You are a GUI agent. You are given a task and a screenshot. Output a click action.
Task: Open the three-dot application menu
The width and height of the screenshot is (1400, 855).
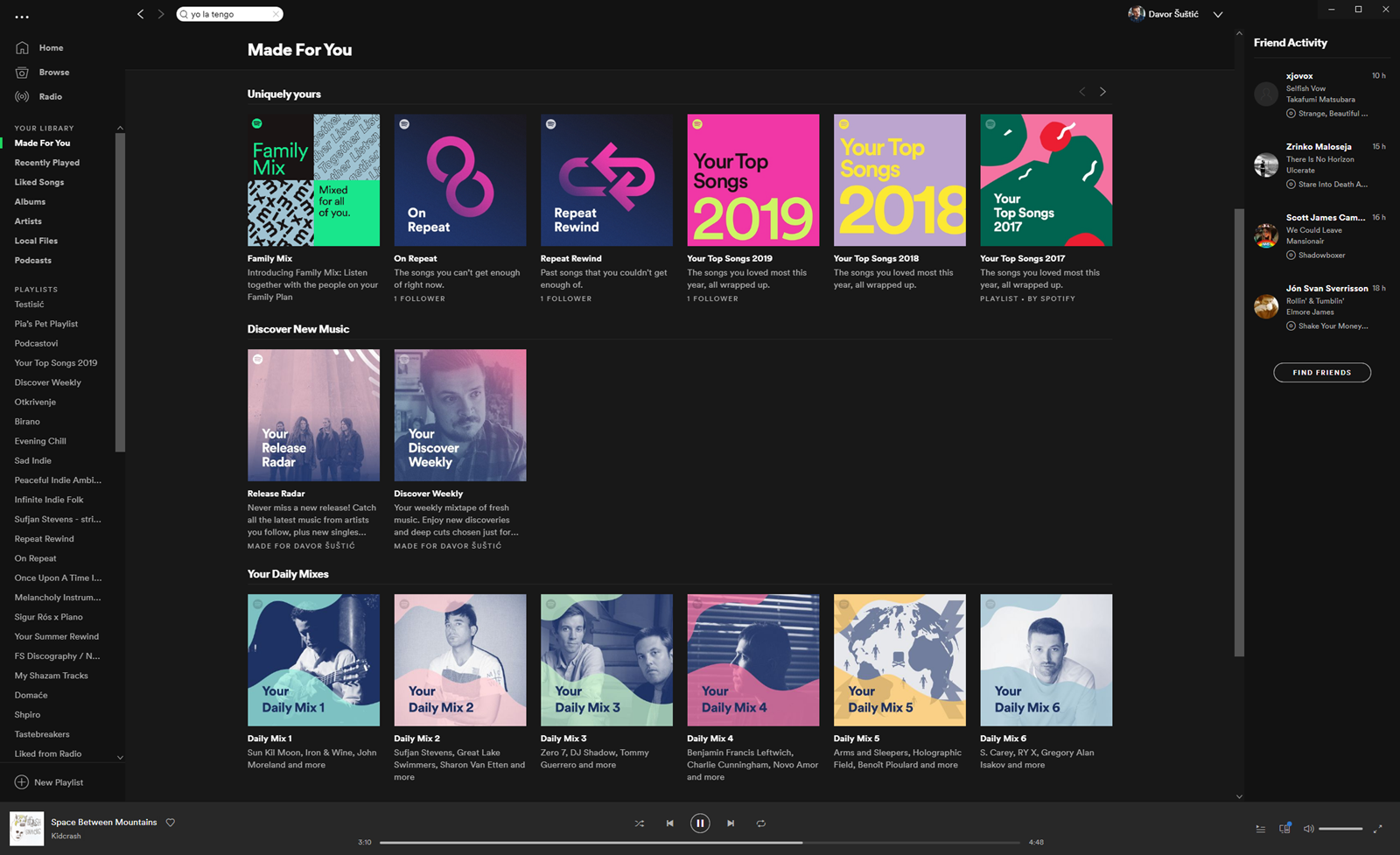click(22, 17)
